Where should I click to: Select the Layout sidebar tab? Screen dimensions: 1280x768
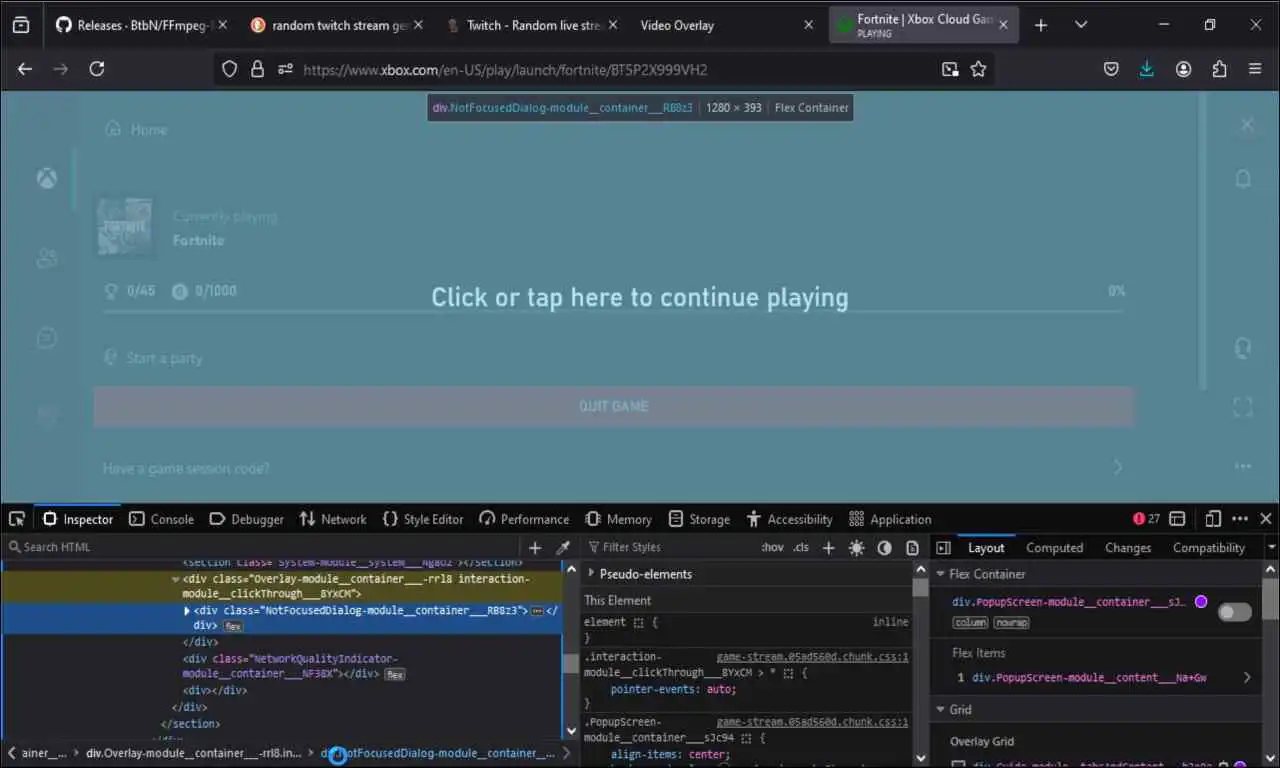[x=986, y=547]
